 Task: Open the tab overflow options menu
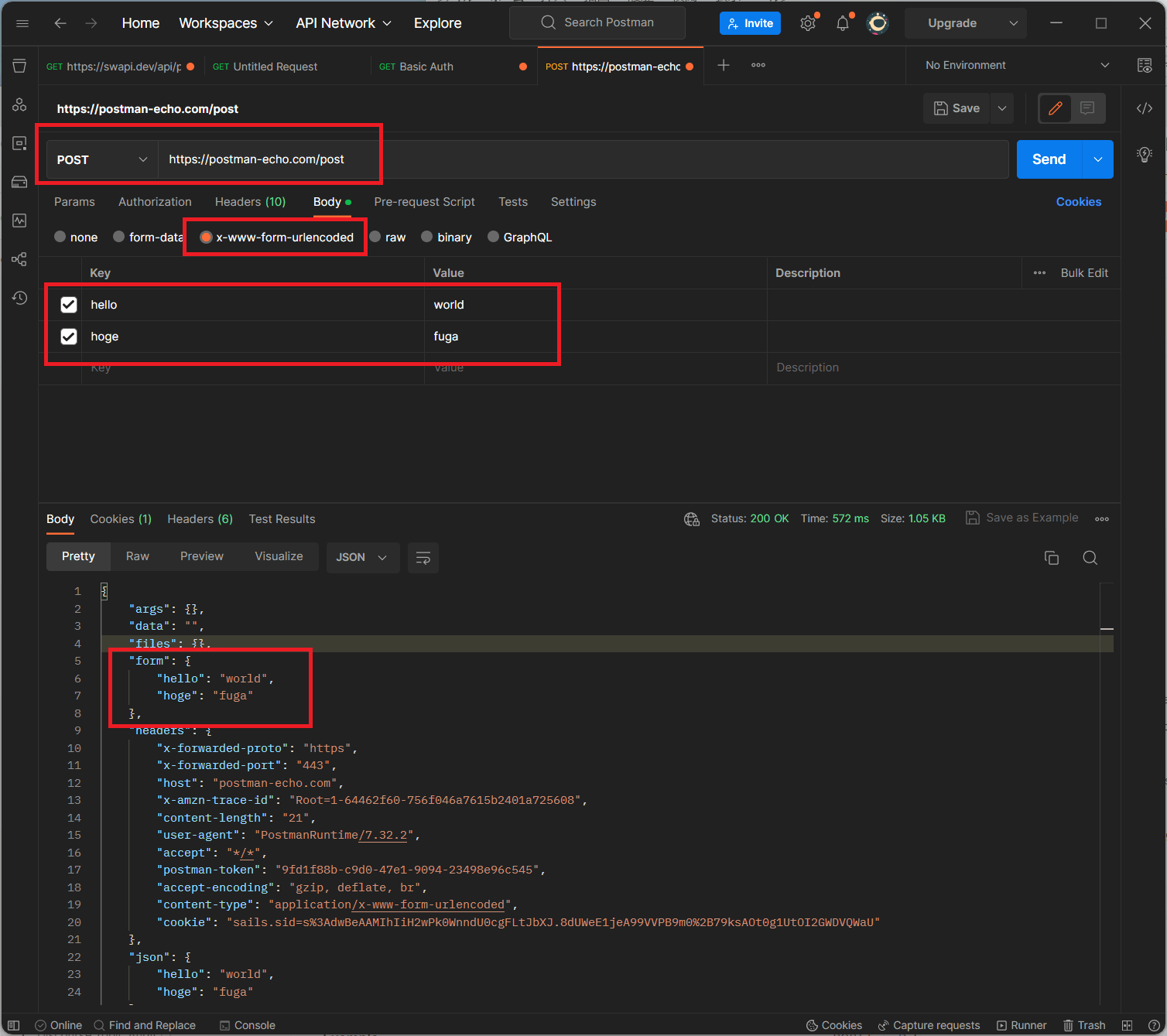pyautogui.click(x=758, y=65)
